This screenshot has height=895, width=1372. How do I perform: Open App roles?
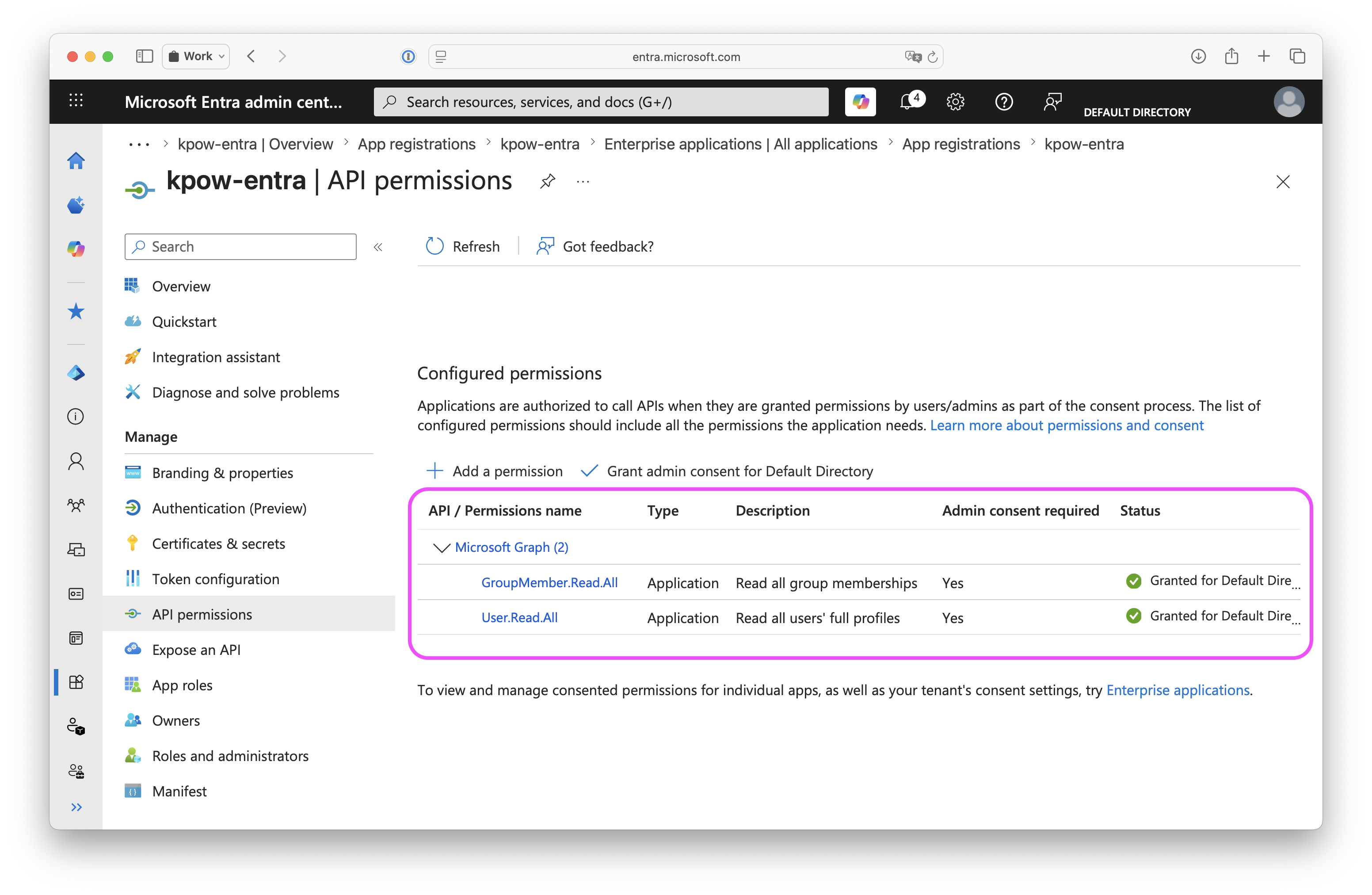[x=182, y=685]
